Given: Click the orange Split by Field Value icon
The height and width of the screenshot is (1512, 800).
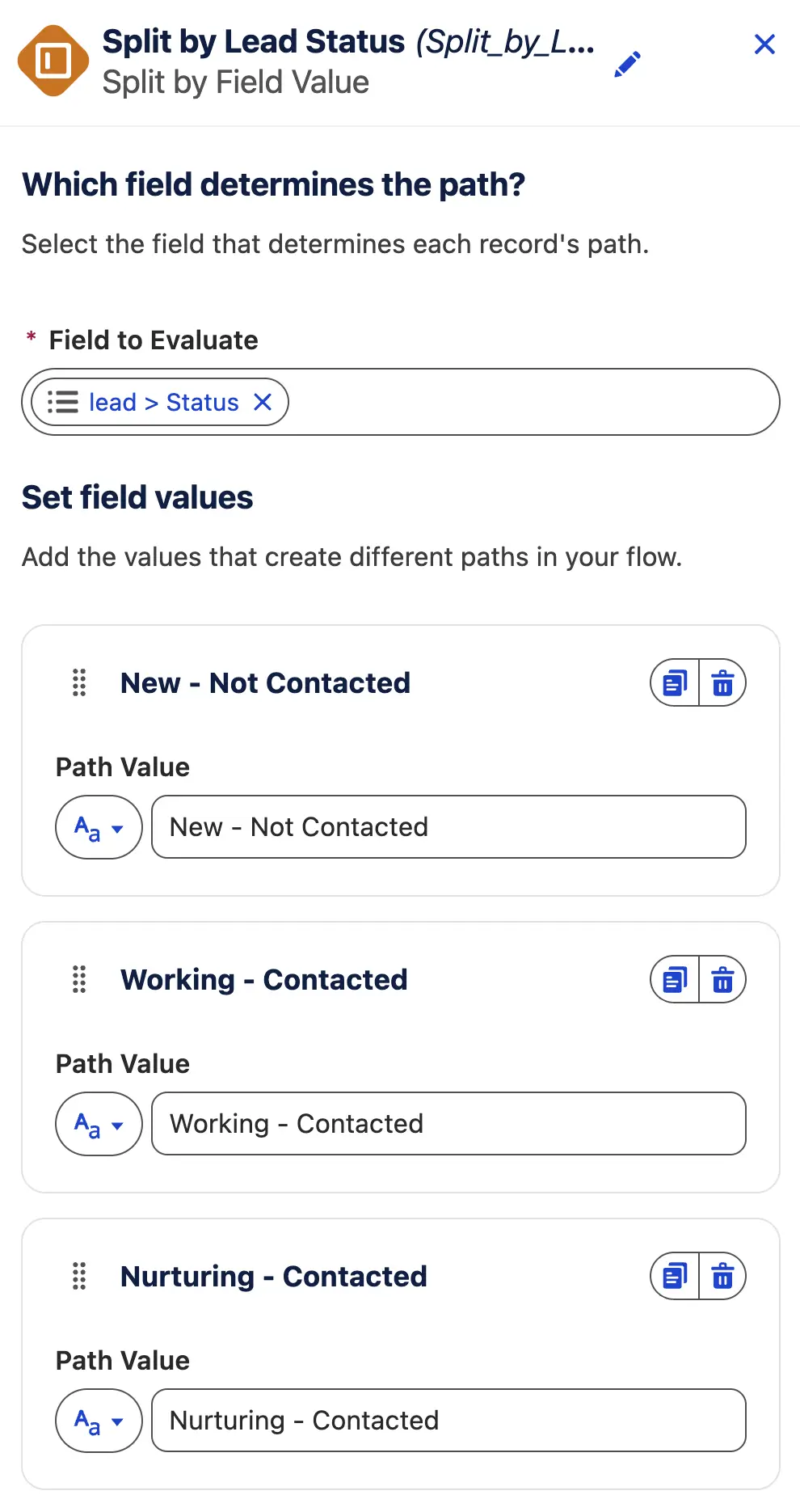Looking at the screenshot, I should 53,61.
